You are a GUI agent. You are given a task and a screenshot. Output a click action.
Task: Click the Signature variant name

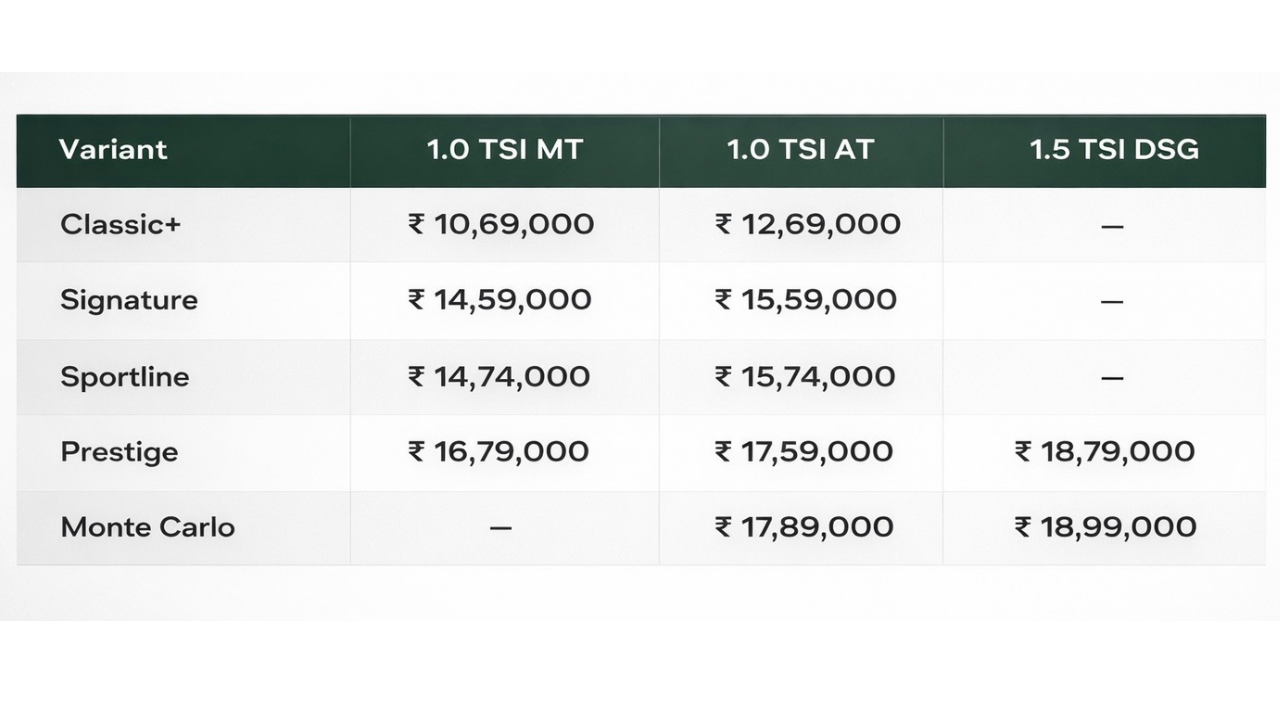click(x=129, y=300)
